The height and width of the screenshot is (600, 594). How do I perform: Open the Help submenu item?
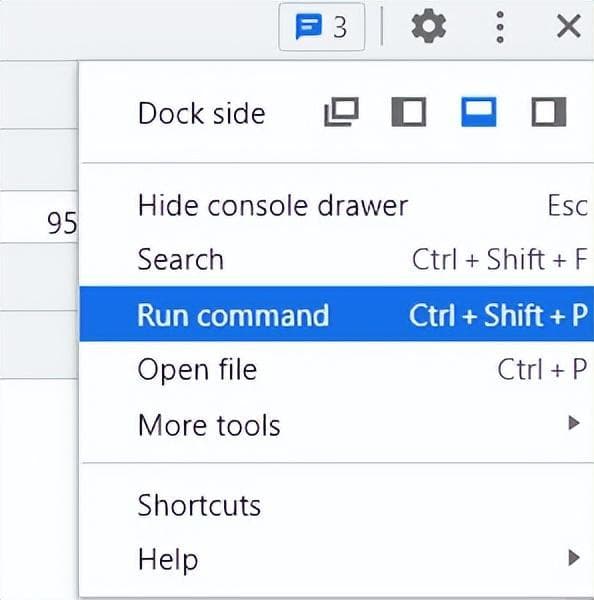point(337,559)
